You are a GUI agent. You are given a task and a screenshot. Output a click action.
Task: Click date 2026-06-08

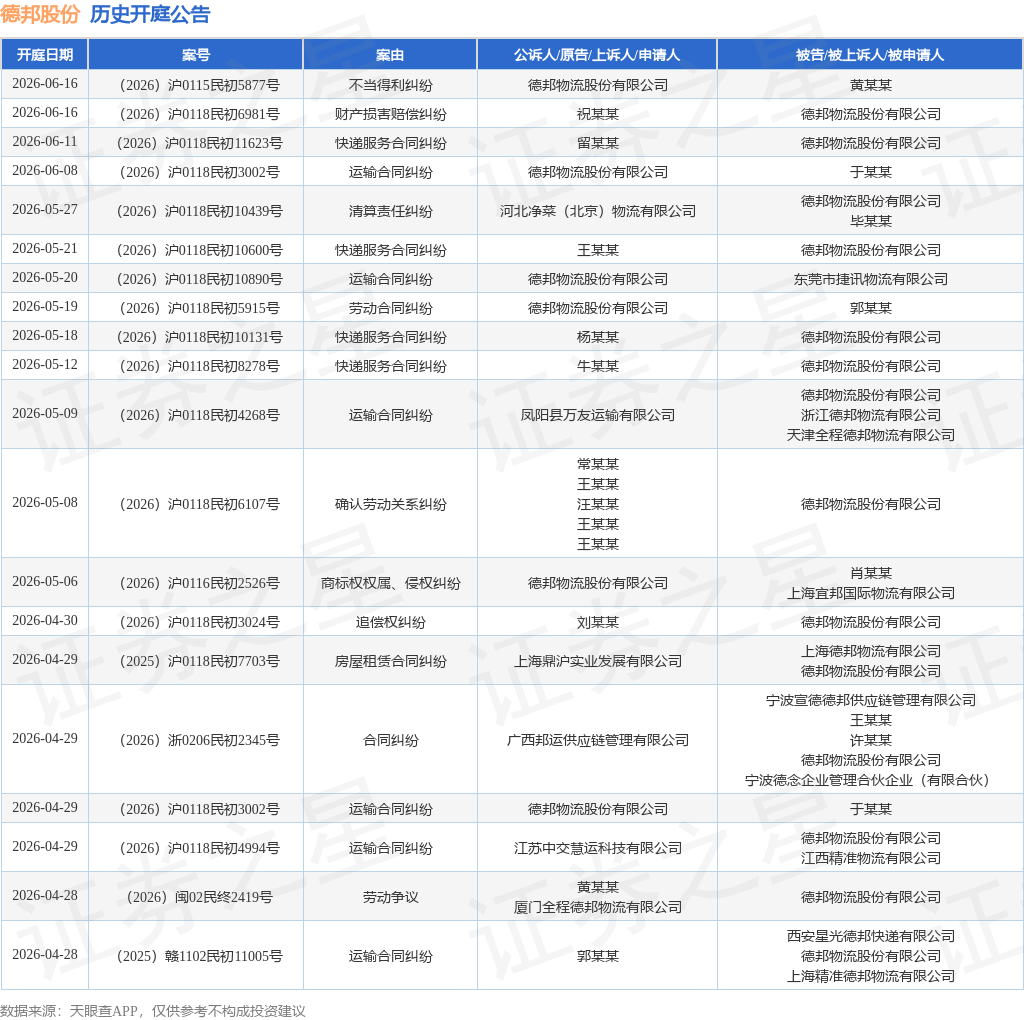click(x=44, y=170)
